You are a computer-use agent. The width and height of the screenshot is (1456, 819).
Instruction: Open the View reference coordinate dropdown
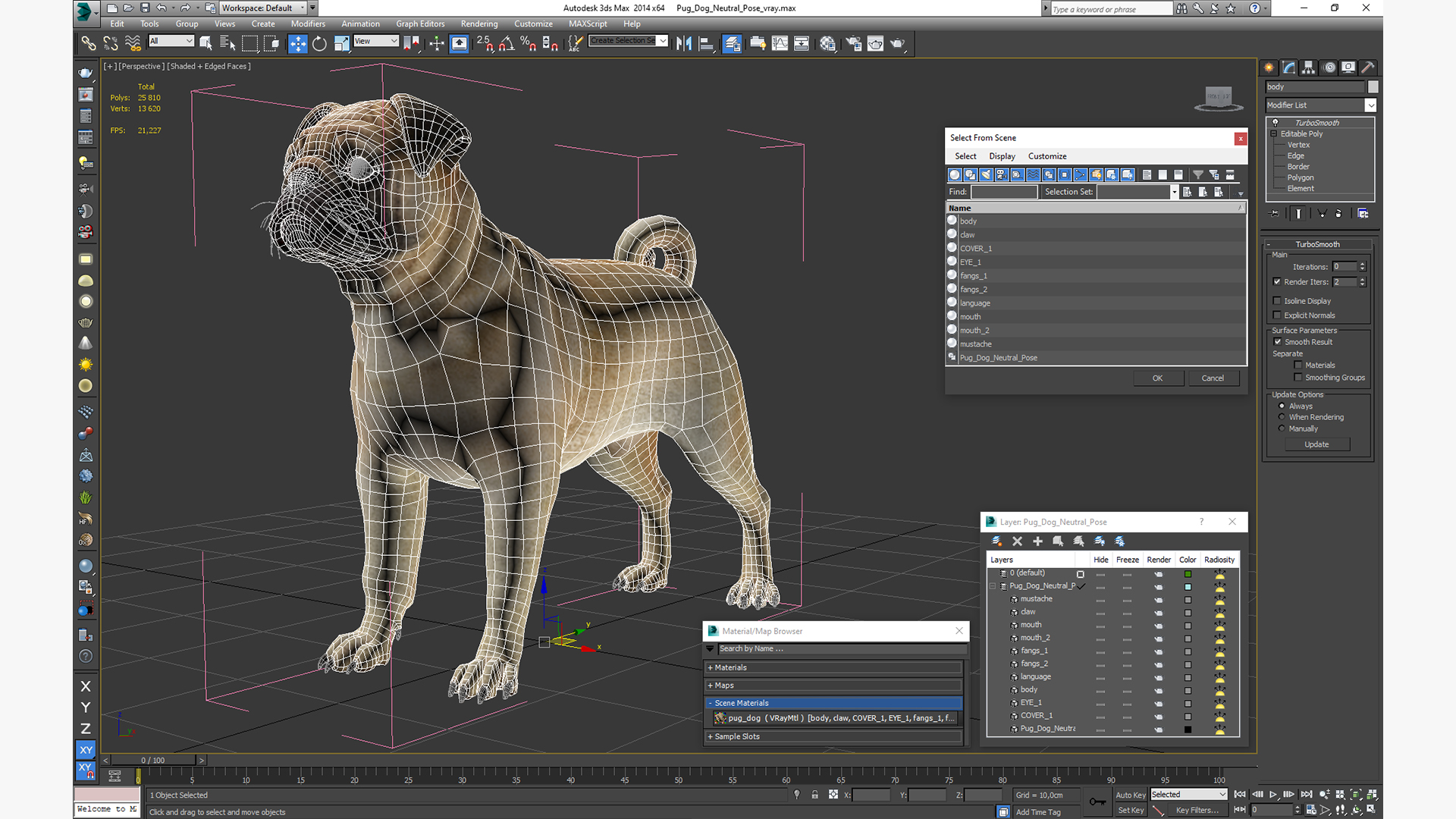click(376, 41)
